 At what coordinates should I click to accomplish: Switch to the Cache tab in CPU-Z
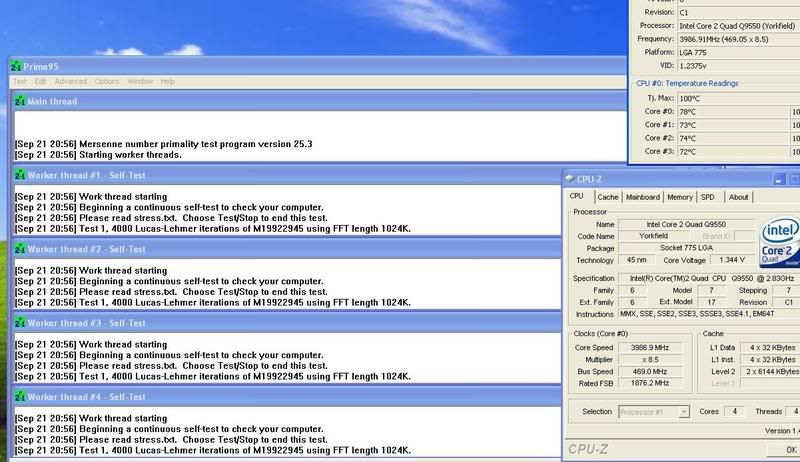[608, 197]
